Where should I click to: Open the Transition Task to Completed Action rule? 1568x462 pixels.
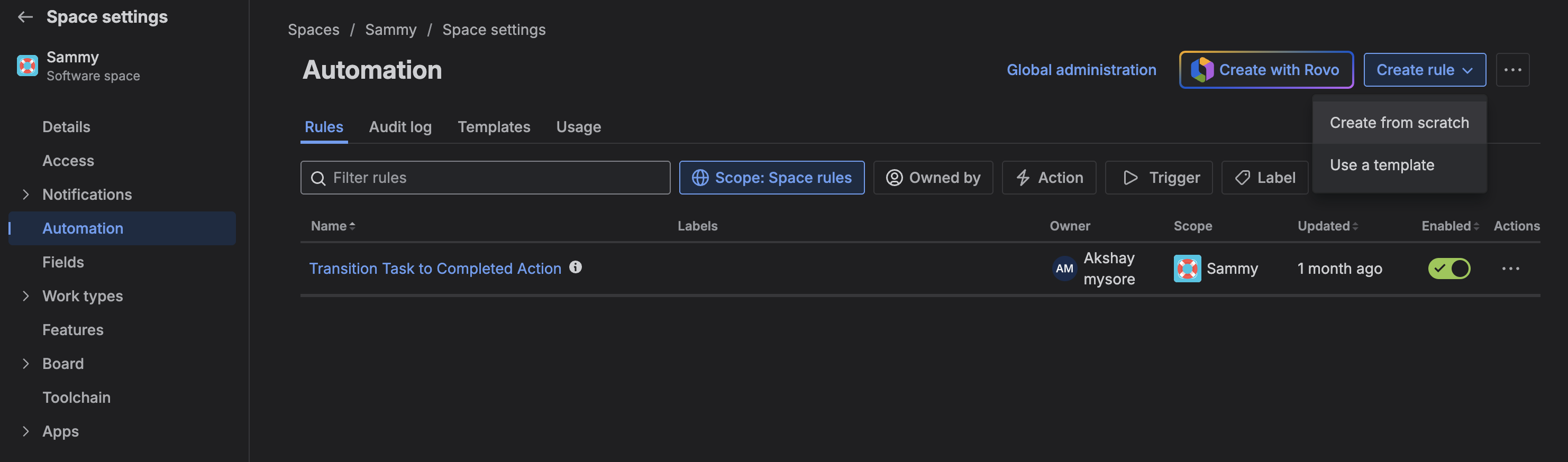[x=435, y=269]
